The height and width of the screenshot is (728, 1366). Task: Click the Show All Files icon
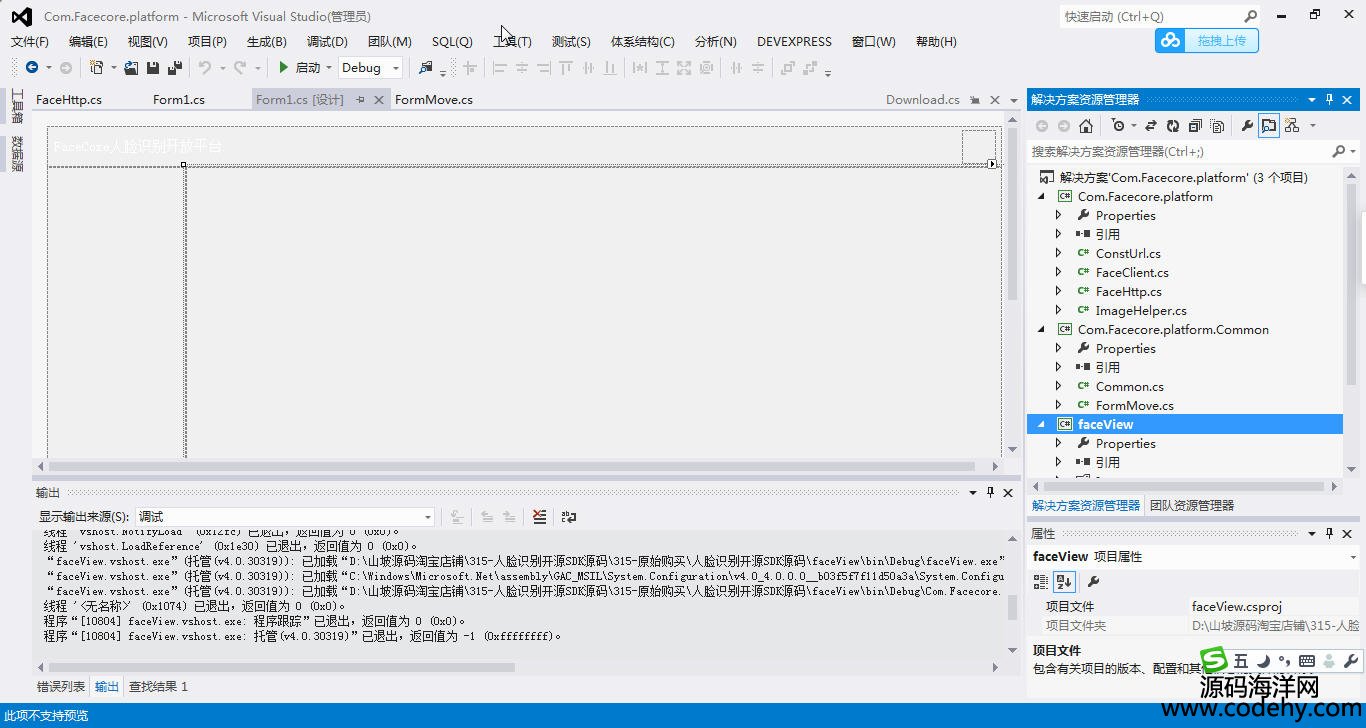point(1217,125)
